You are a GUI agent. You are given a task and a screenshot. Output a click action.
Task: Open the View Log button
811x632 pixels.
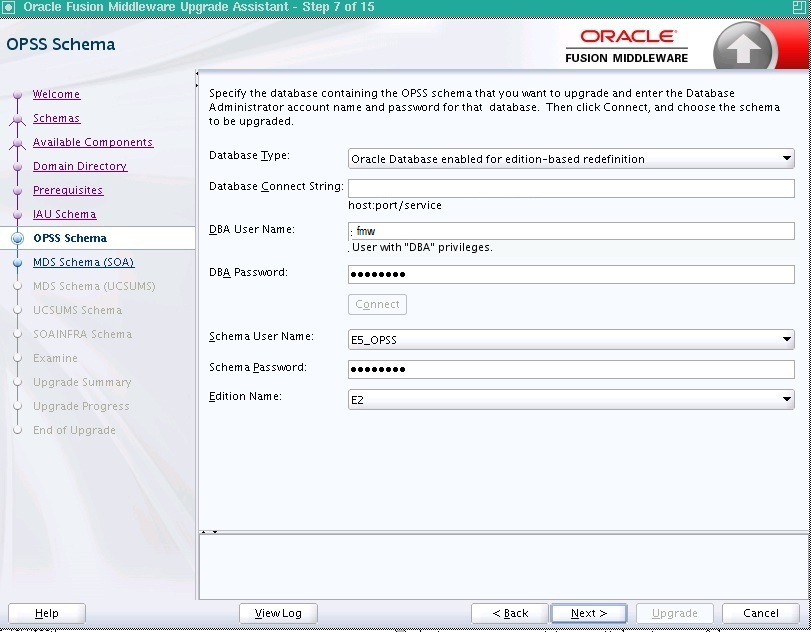click(x=278, y=613)
